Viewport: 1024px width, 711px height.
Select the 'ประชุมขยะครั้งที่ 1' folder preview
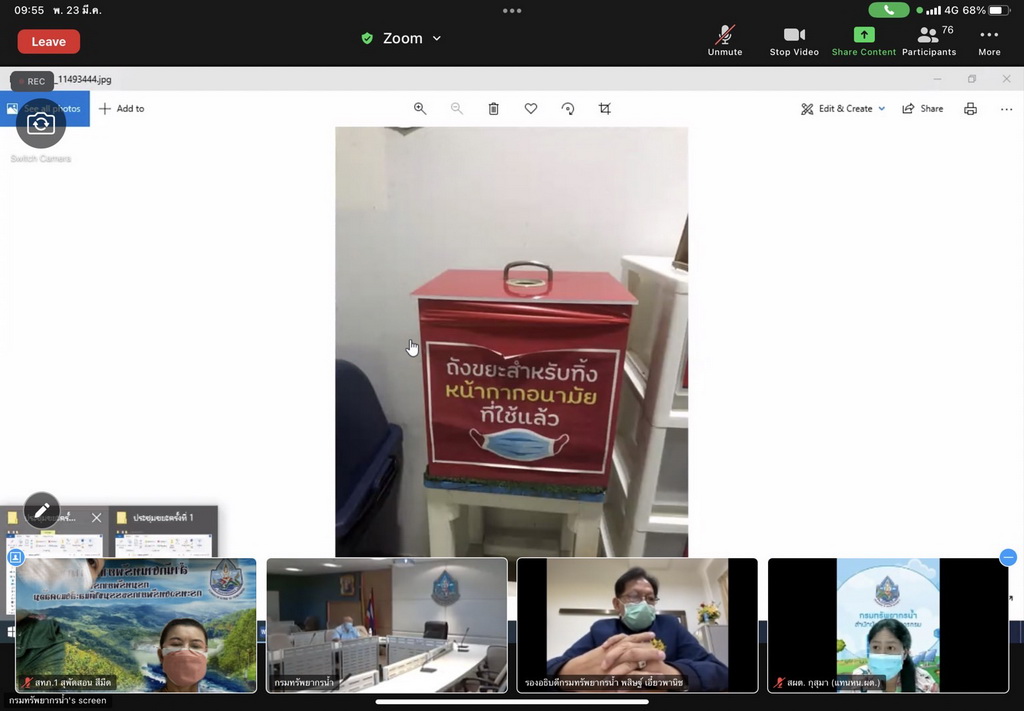(x=163, y=532)
